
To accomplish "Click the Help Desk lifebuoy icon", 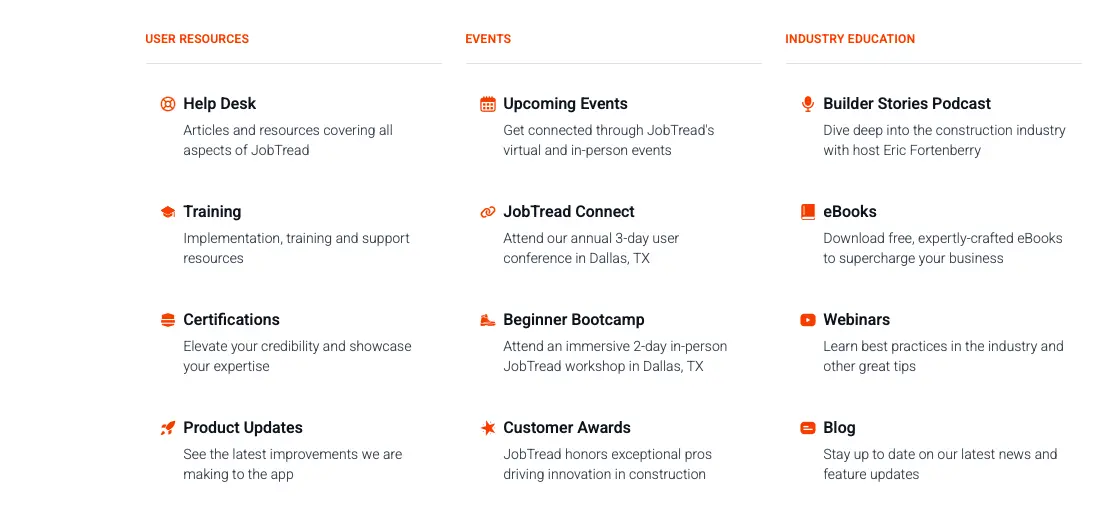I will (x=168, y=104).
